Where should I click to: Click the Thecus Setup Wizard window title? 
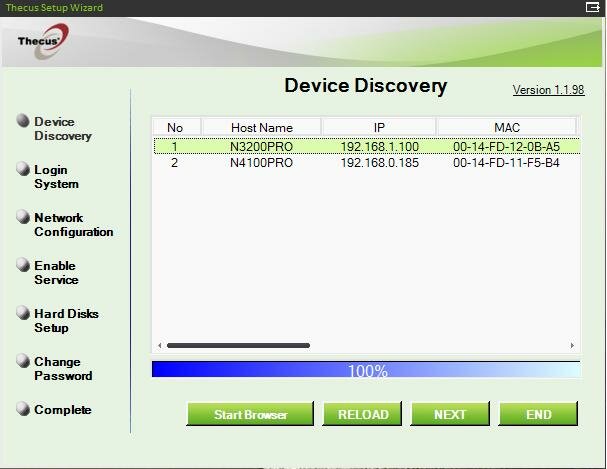pos(54,7)
